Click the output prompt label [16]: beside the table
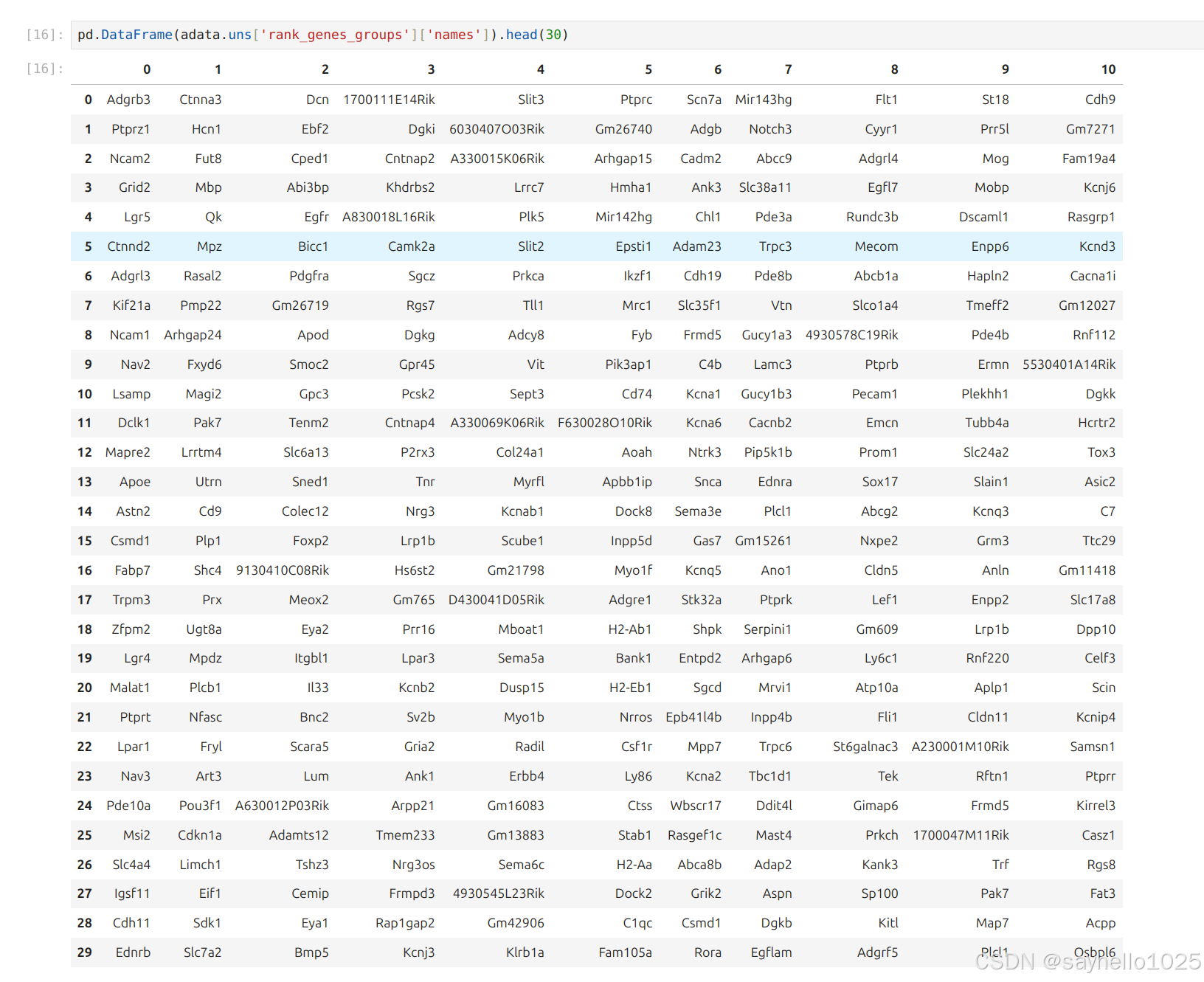The height and width of the screenshot is (982, 1204). click(x=45, y=69)
